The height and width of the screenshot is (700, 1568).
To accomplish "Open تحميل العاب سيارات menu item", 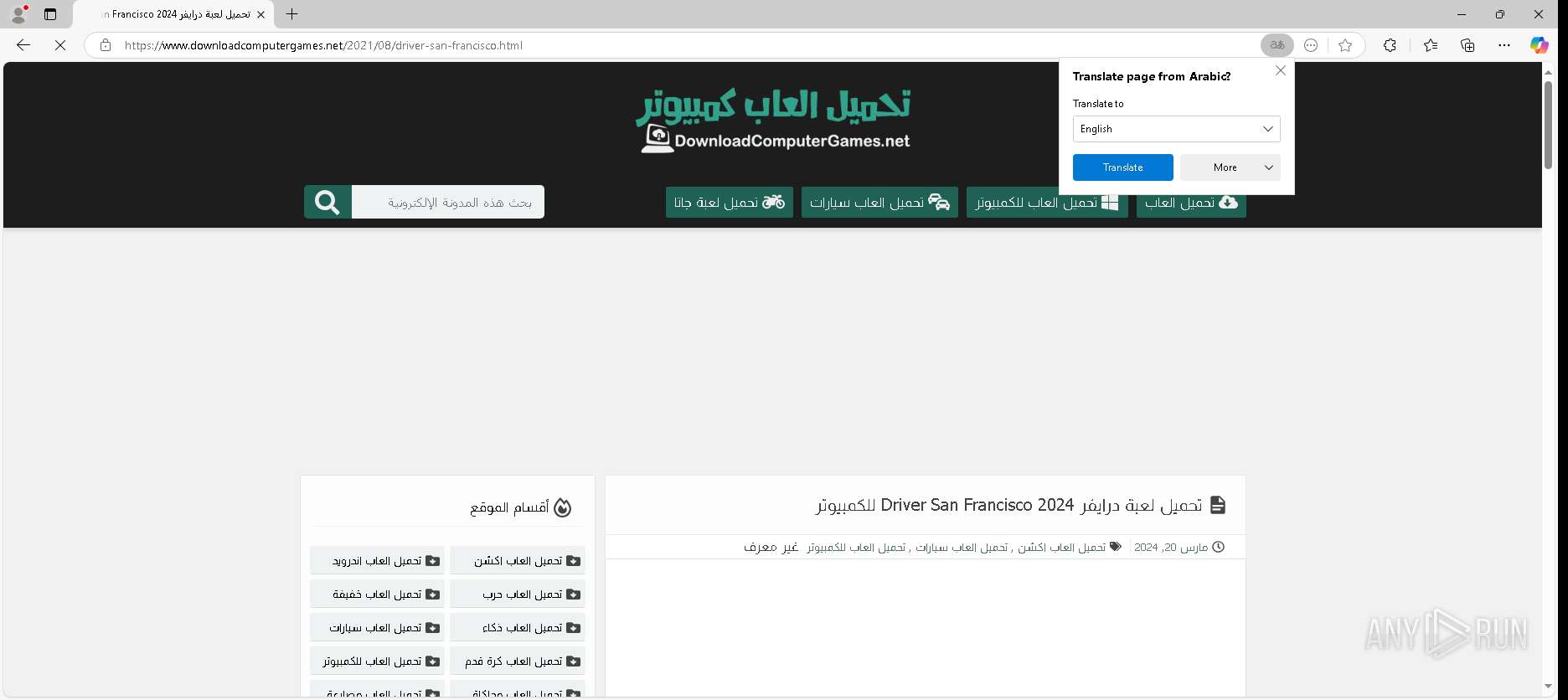I will click(879, 202).
